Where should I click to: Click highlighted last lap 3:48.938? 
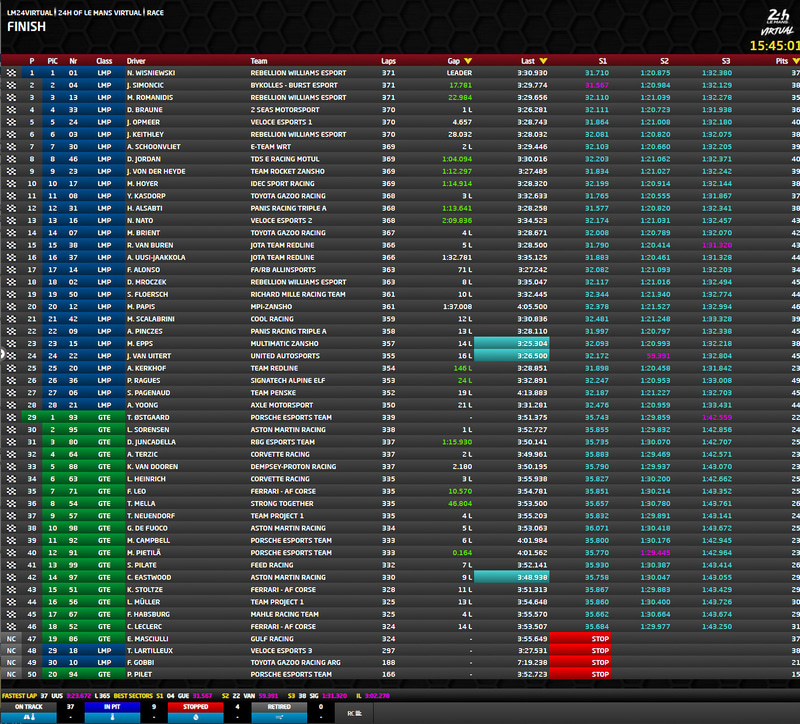[x=512, y=578]
